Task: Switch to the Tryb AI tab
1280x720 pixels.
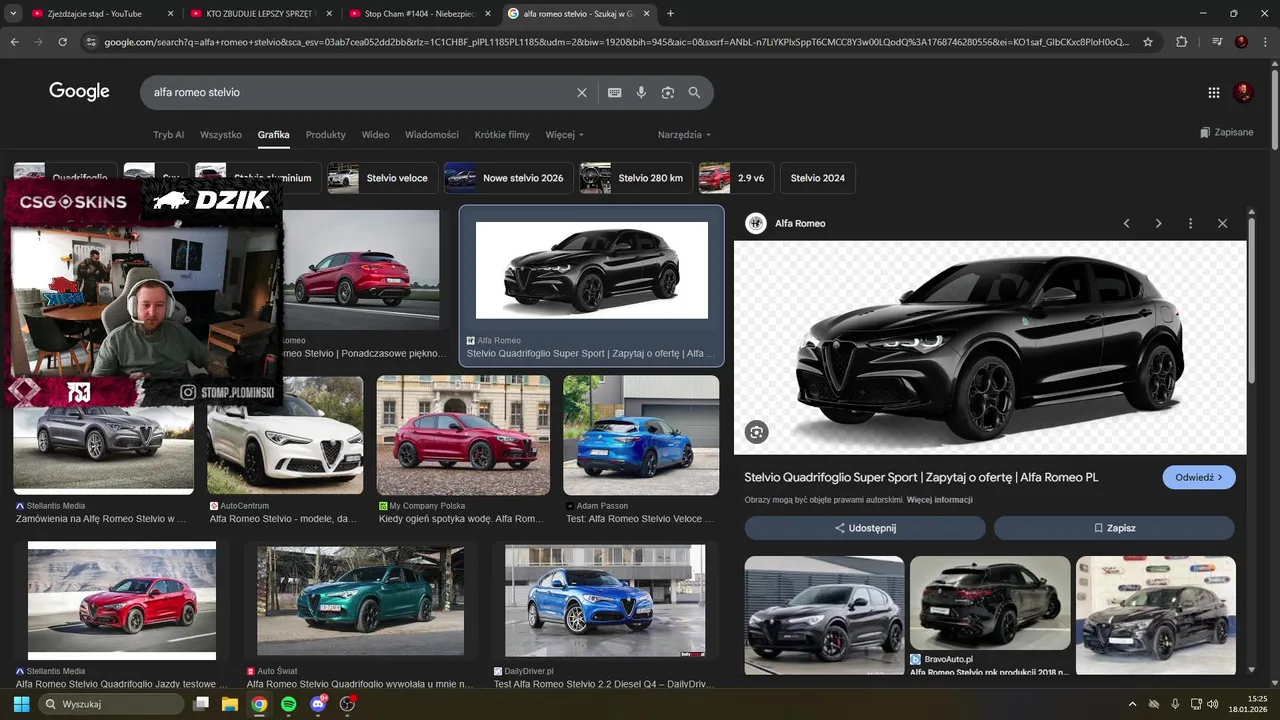Action: coord(168,135)
